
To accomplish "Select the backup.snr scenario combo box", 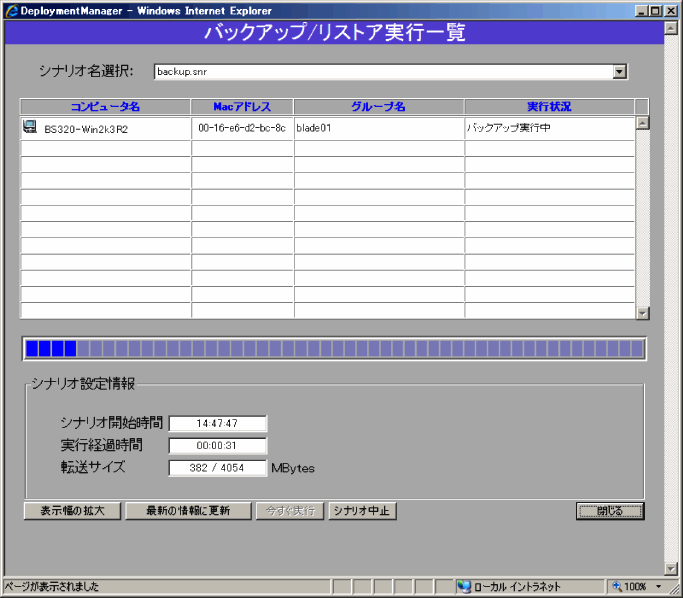I will 391,71.
